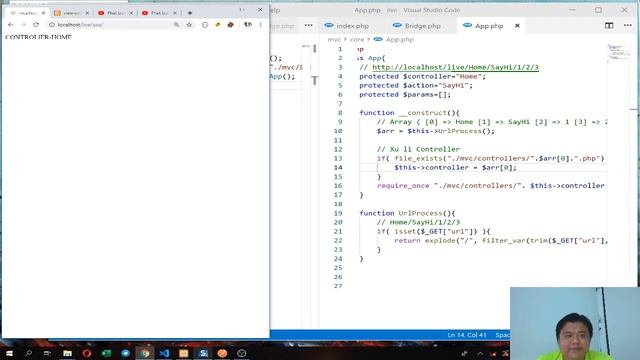The image size is (640, 360).
Task: Open Task View on taskbar
Action: pyautogui.click(x=47, y=353)
